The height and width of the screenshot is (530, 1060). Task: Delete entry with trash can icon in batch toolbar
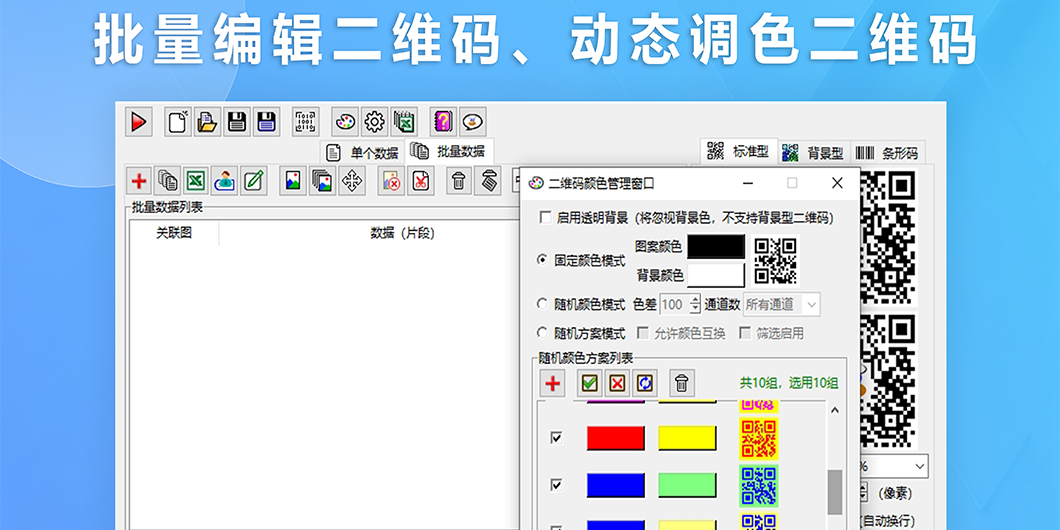459,180
